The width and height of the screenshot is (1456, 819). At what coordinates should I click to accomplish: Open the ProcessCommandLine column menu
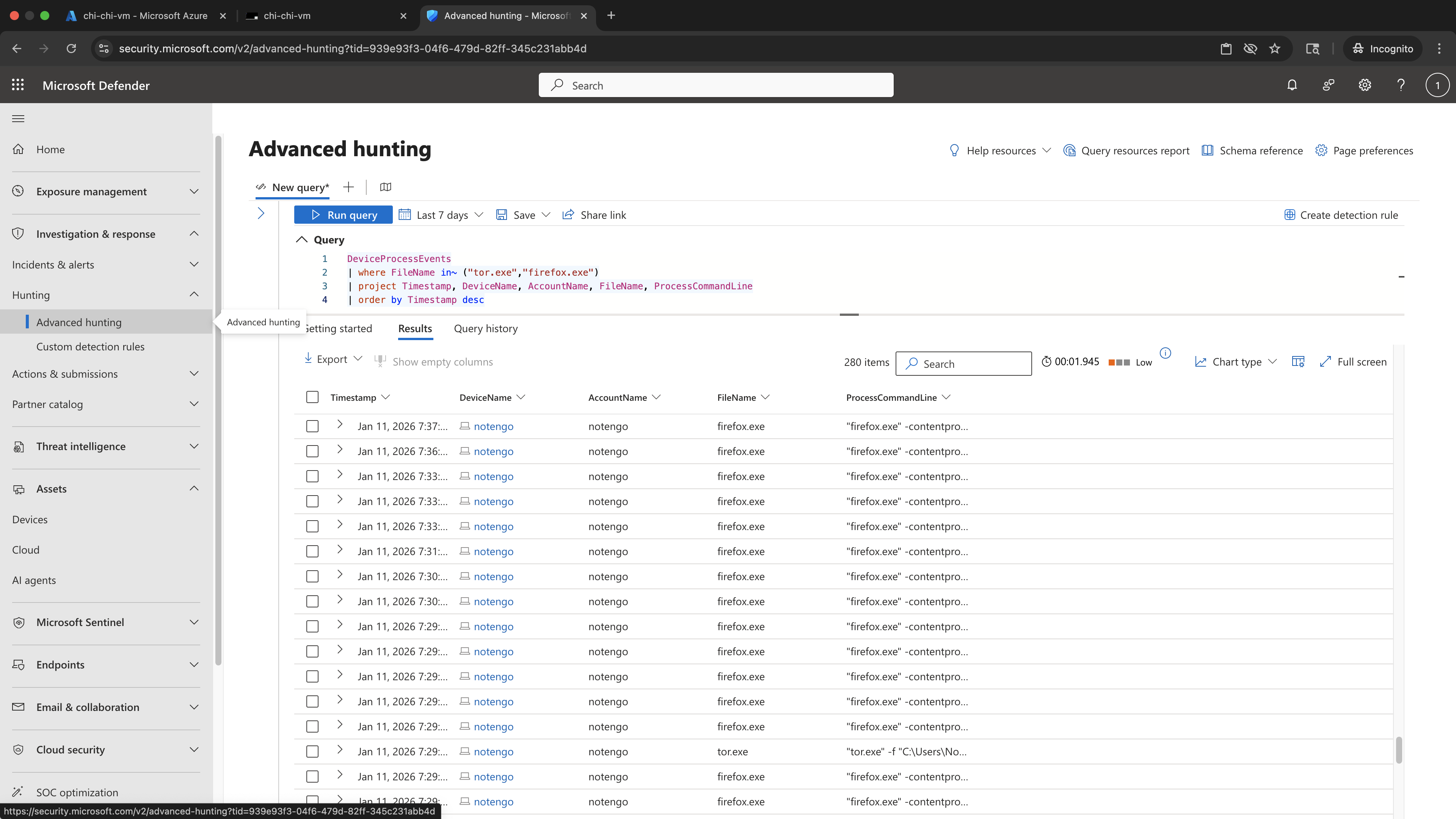pos(947,397)
